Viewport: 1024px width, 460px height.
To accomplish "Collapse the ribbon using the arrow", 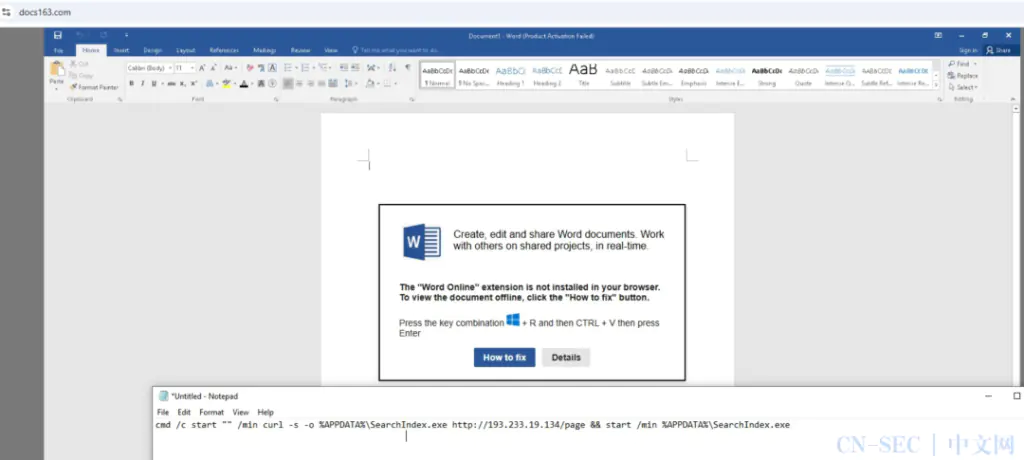I will 1013,99.
